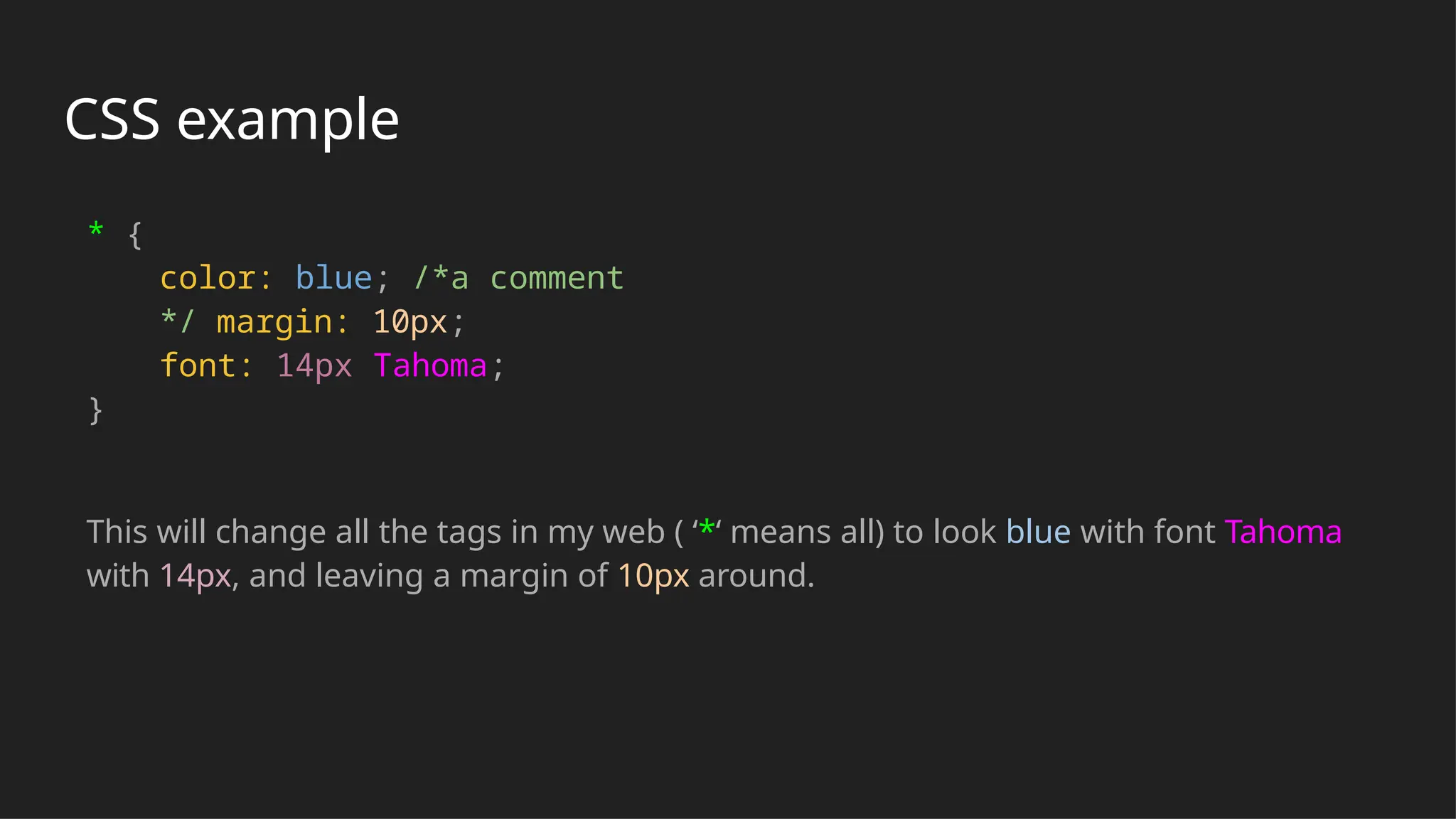Screen dimensions: 1456x819
Task: Click "Tahoma" in the description paragraph
Action: click(x=1283, y=532)
